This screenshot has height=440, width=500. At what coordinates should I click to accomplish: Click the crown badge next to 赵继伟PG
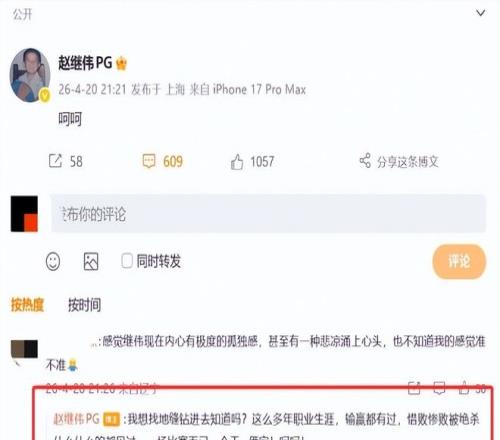pos(121,63)
